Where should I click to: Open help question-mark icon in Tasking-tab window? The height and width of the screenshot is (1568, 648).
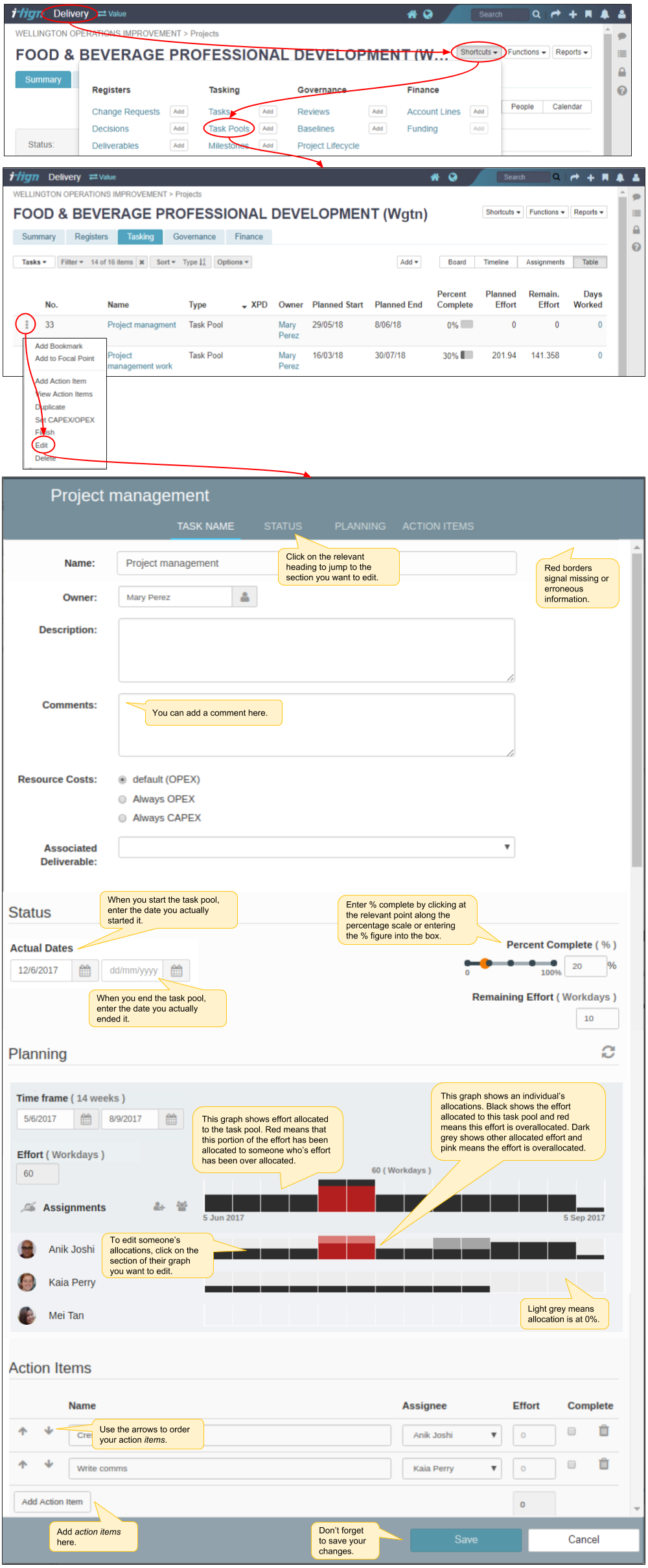click(636, 246)
